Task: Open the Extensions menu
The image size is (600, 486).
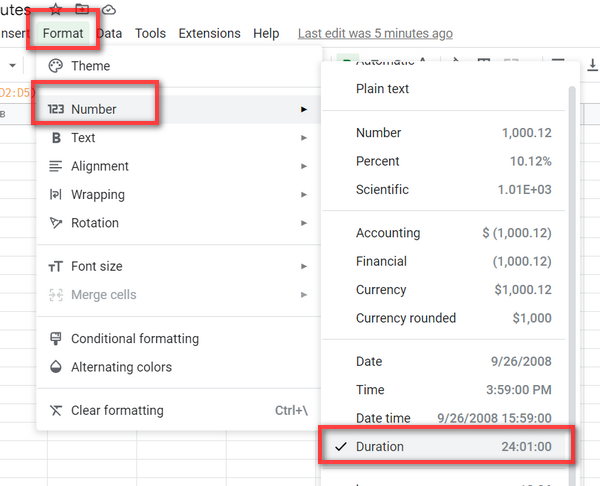Action: pos(209,33)
